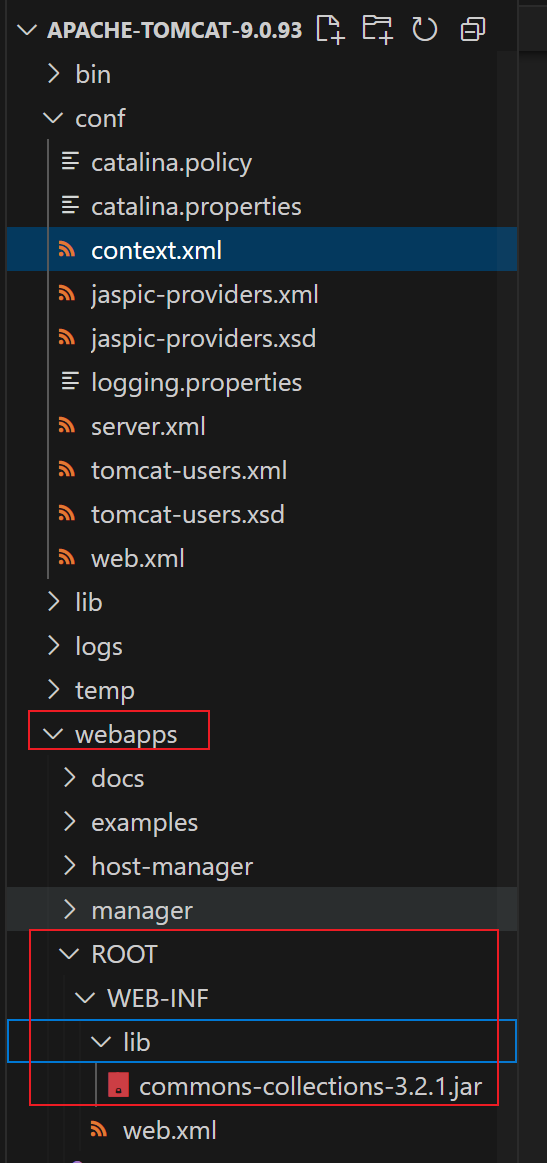Image resolution: width=547 pixels, height=1163 pixels.
Task: Open jaspic-providers.xsd file
Action: click(203, 338)
